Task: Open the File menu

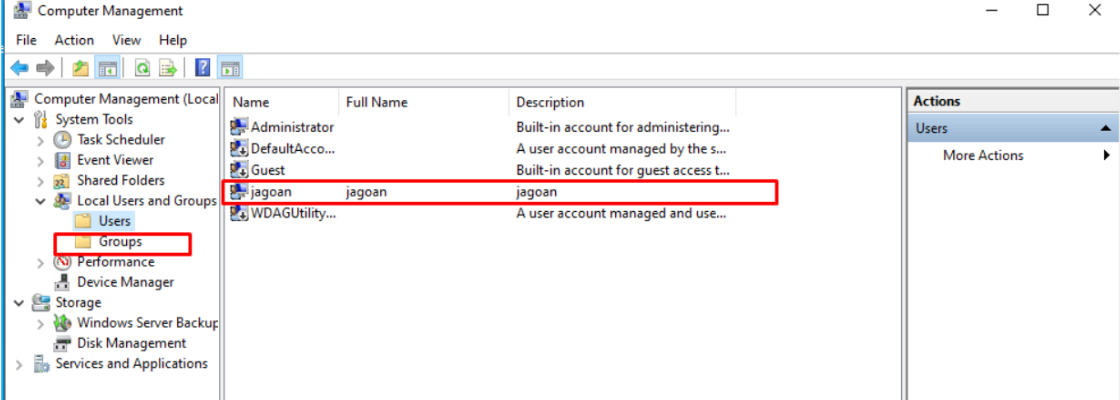Action: pos(26,40)
